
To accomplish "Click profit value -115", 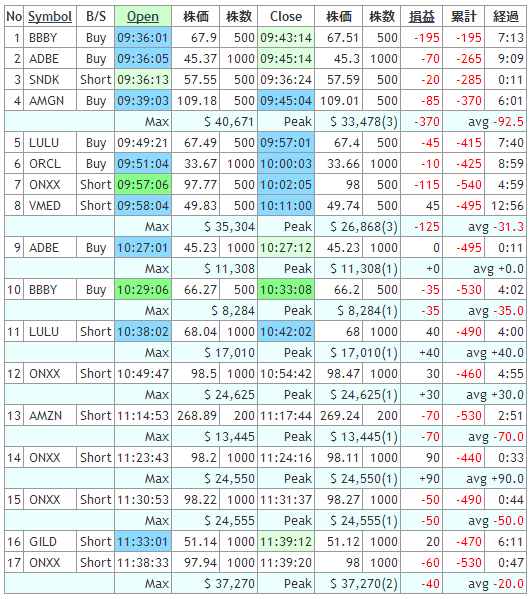I will click(x=427, y=185).
